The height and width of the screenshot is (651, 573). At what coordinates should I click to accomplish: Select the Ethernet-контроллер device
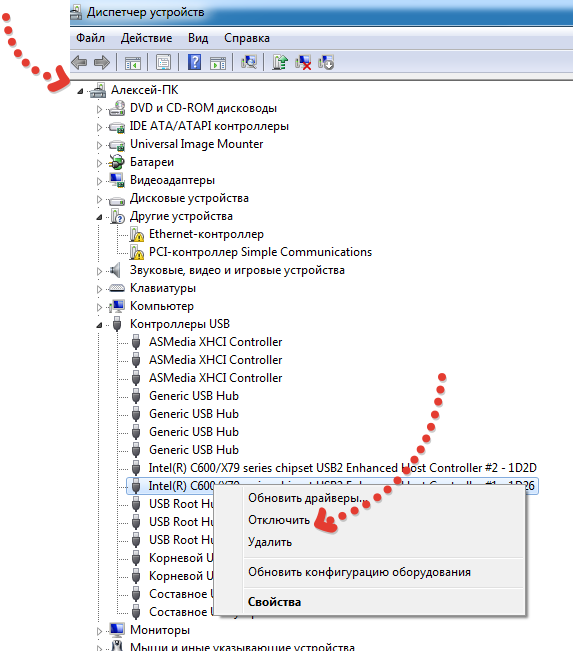tap(206, 234)
